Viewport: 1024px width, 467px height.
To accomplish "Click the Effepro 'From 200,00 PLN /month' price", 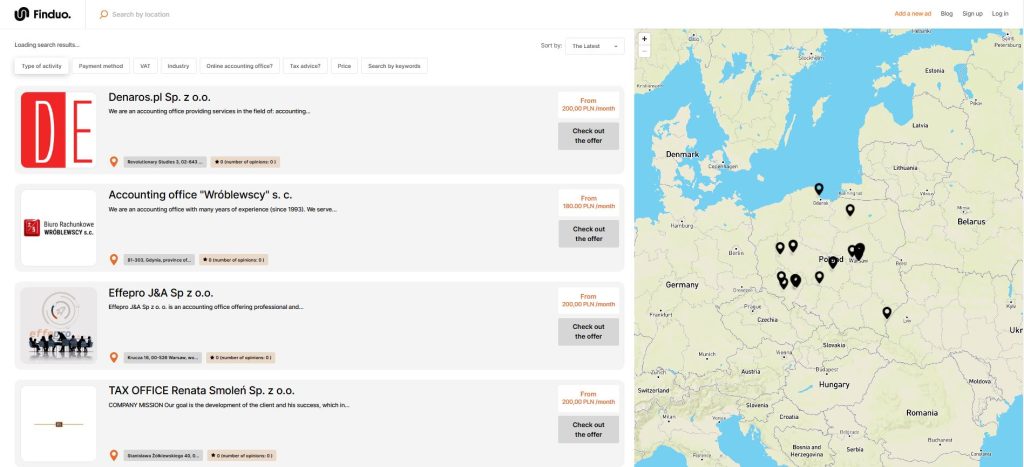I will [x=588, y=300].
